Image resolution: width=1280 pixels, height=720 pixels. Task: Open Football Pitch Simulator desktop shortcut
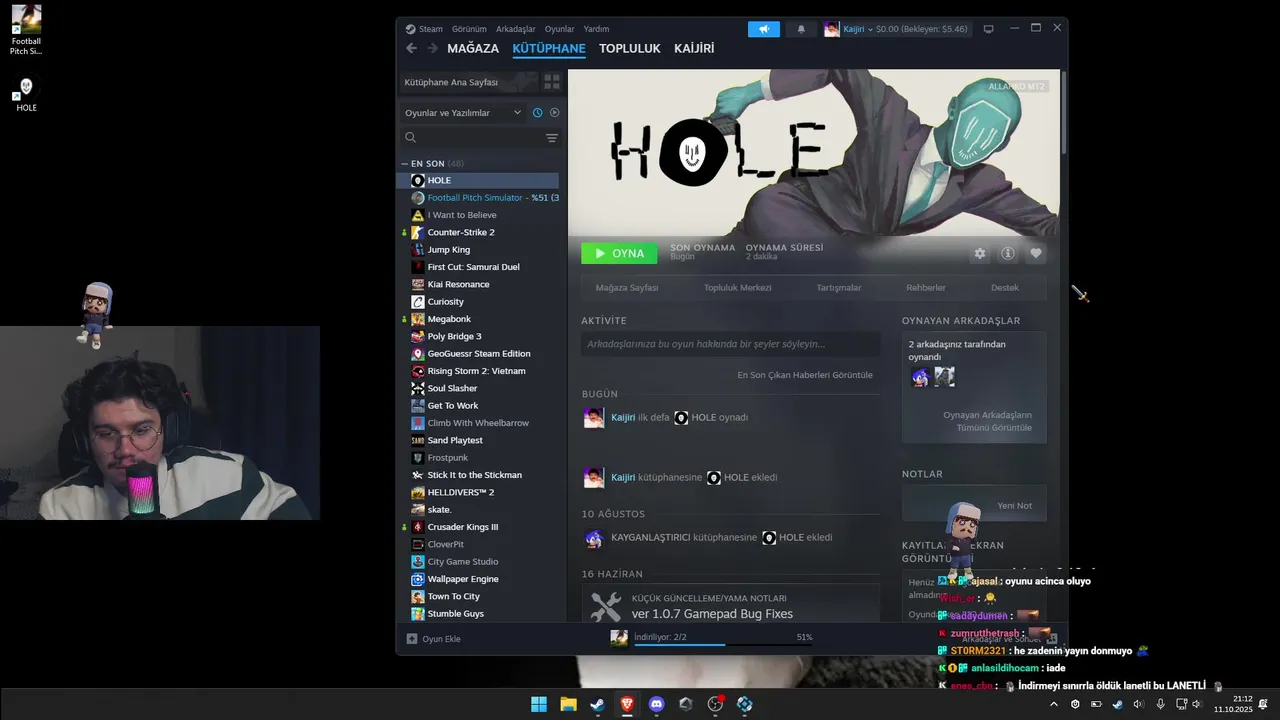(26, 30)
